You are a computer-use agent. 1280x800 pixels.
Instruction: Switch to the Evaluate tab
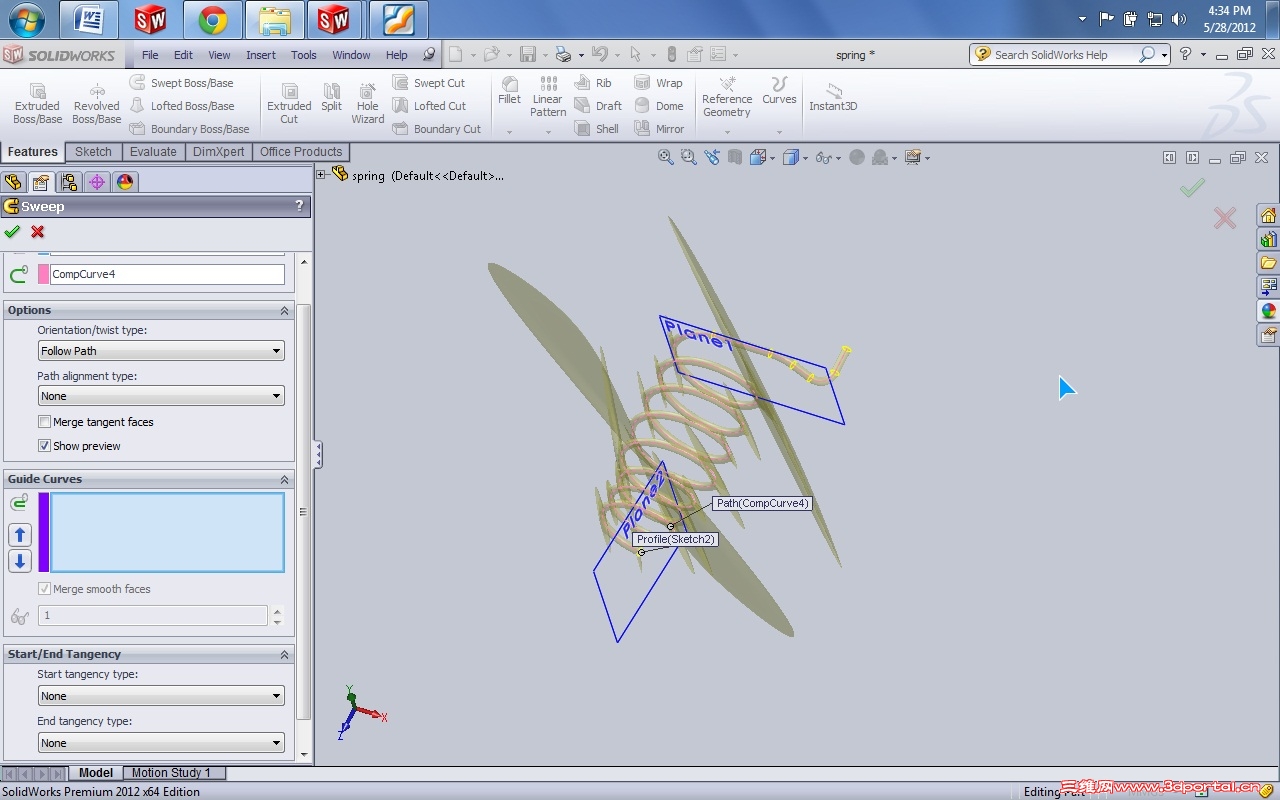pyautogui.click(x=153, y=152)
